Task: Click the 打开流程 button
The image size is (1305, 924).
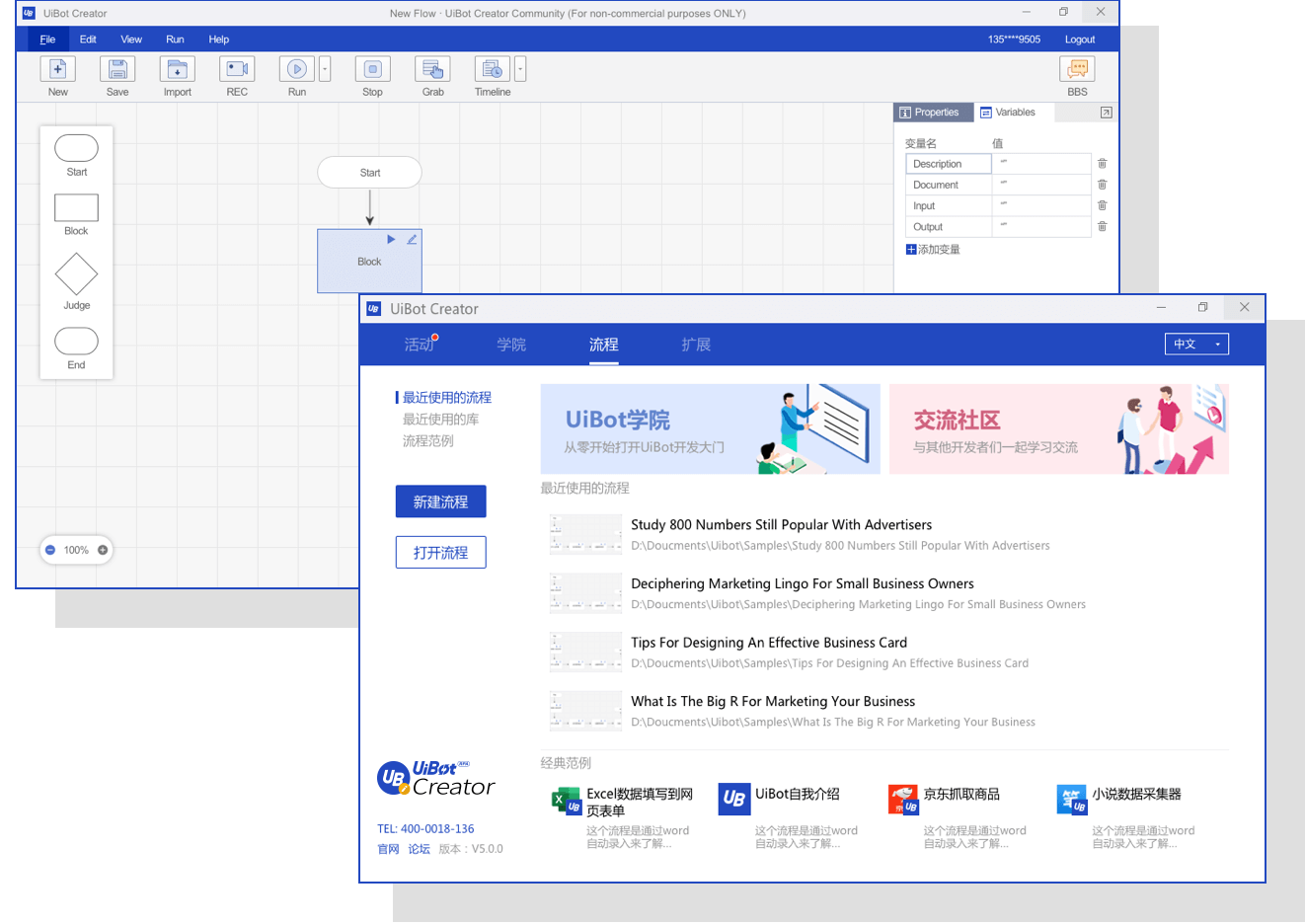Action: pyautogui.click(x=441, y=553)
